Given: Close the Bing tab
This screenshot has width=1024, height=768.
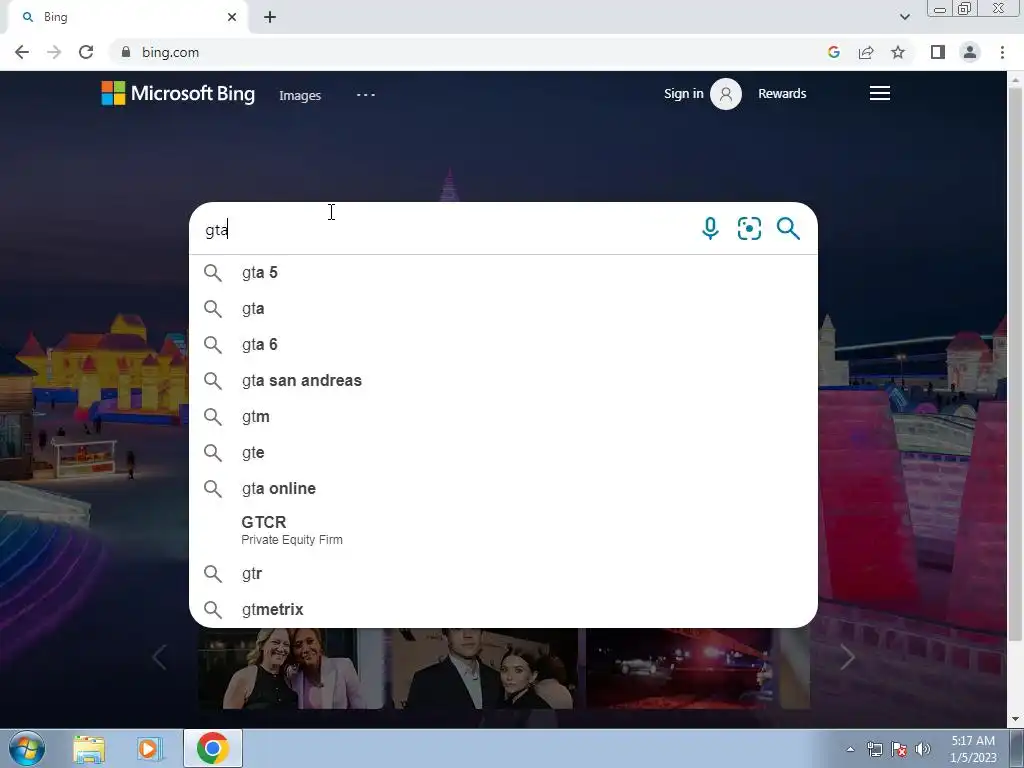Looking at the screenshot, I should (x=232, y=17).
